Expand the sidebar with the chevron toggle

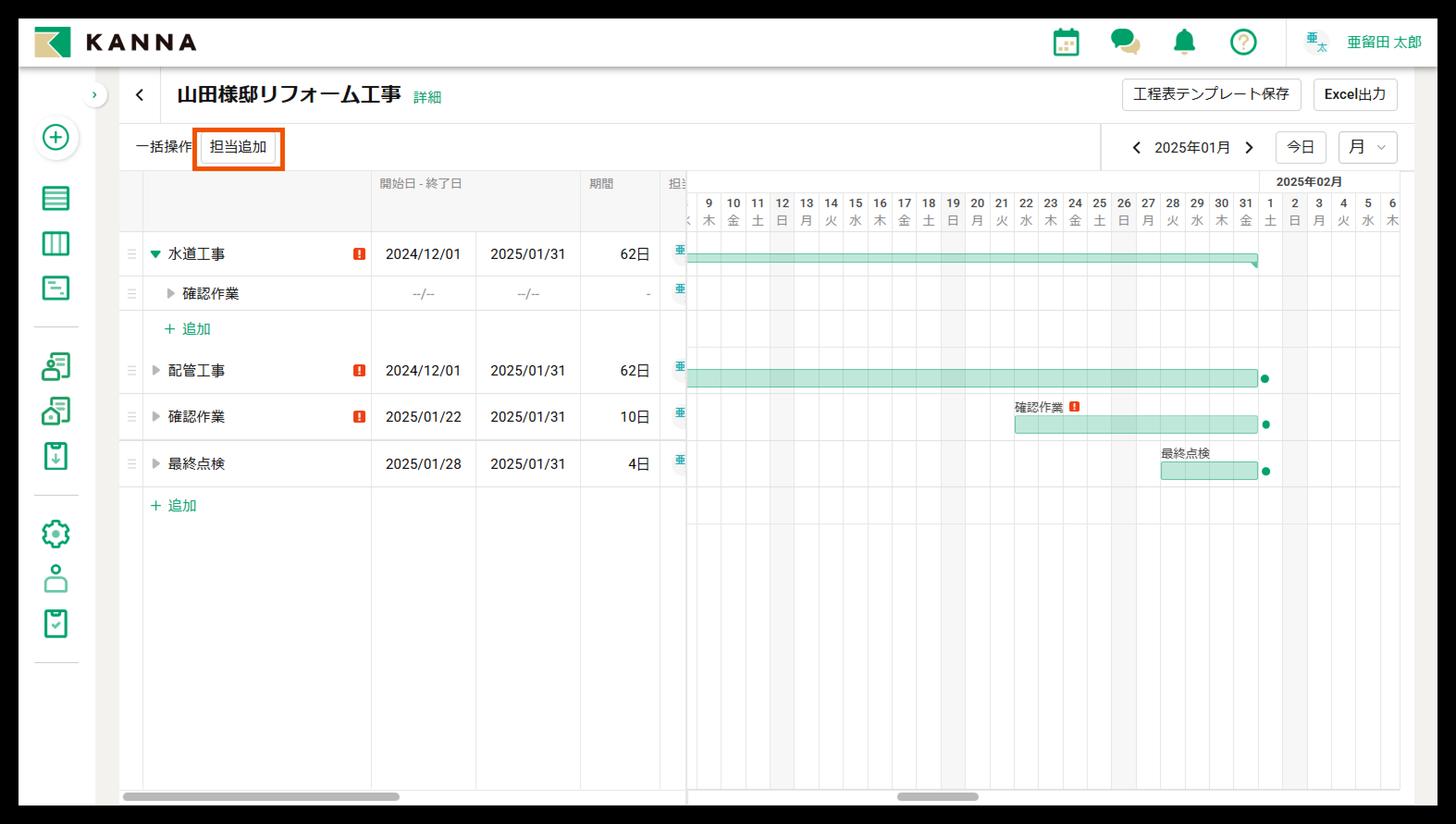click(94, 94)
